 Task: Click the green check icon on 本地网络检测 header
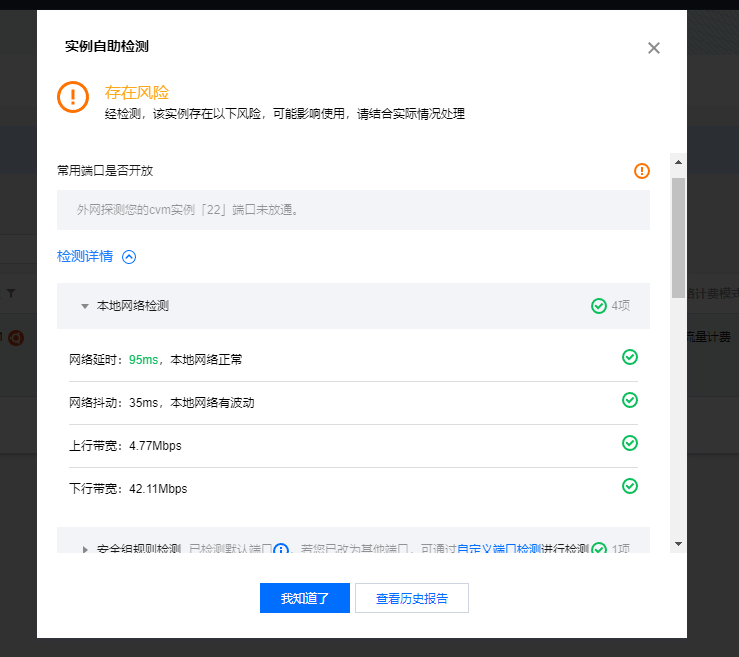599,306
